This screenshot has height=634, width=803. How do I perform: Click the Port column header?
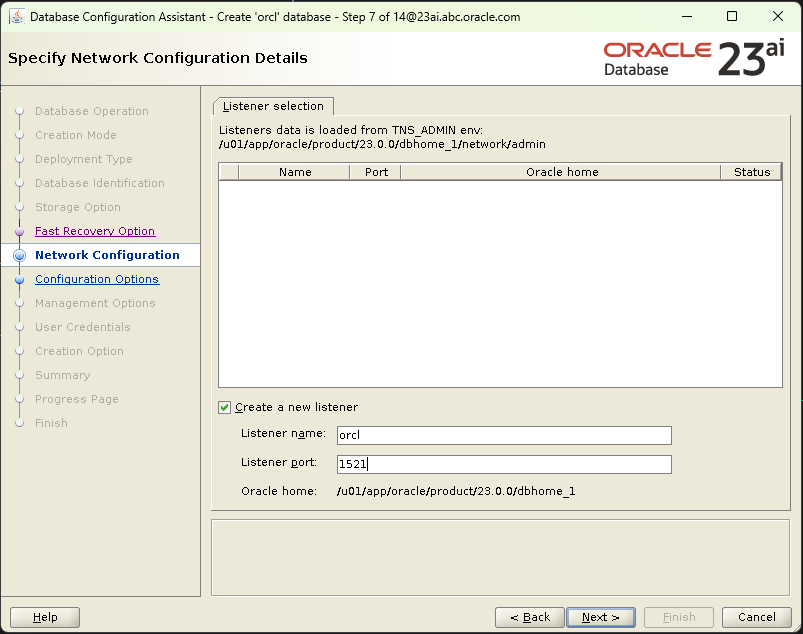(x=375, y=171)
